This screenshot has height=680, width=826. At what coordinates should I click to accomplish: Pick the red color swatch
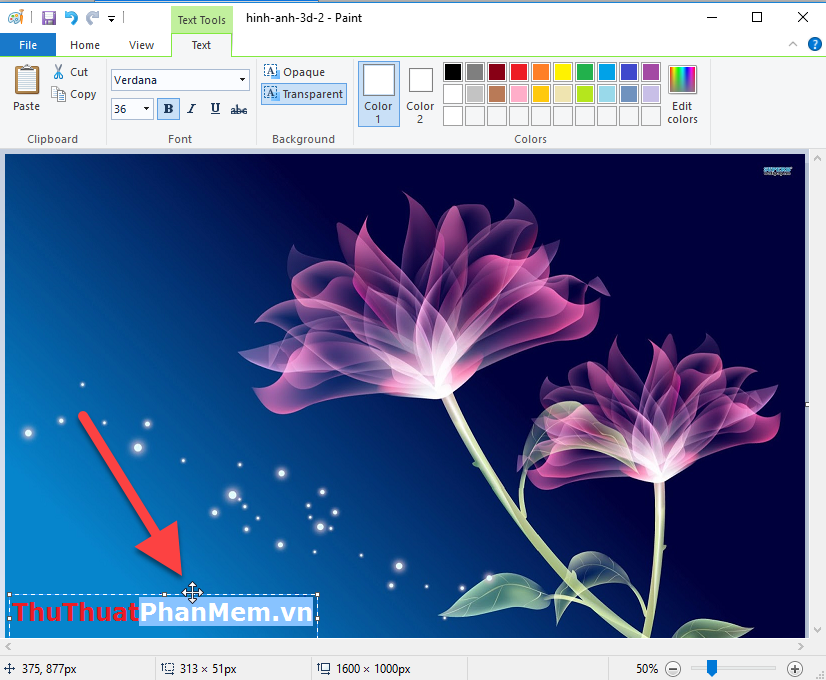pos(518,71)
